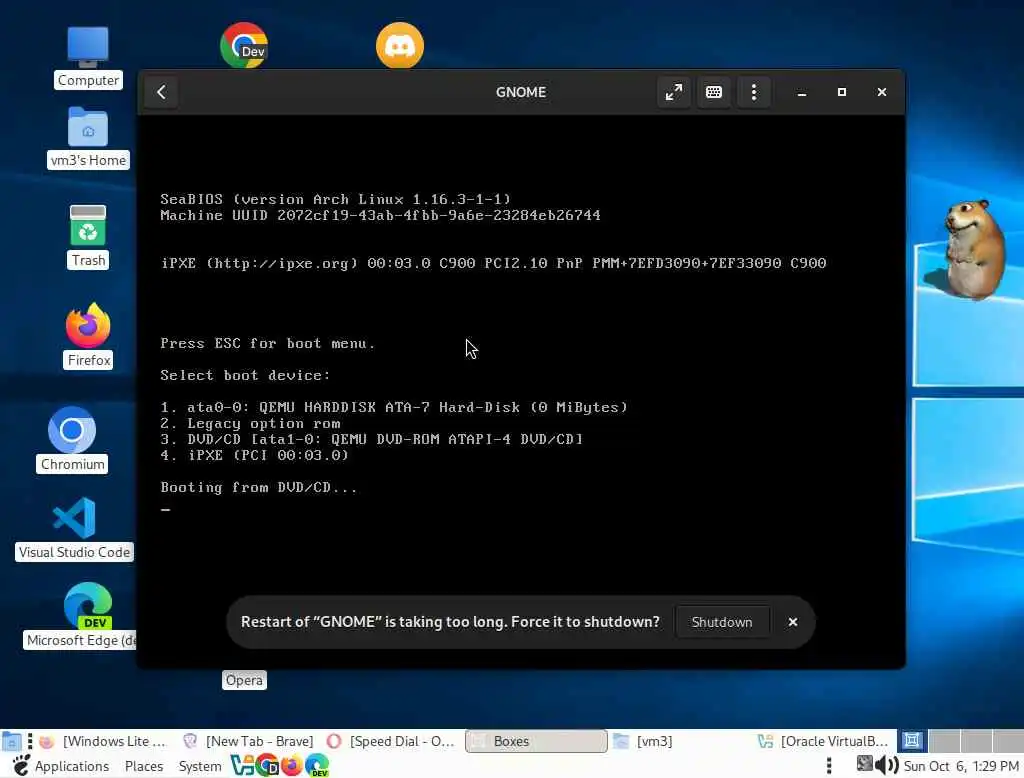Click the notification area handle dots
The height and width of the screenshot is (778, 1024).
point(829,766)
